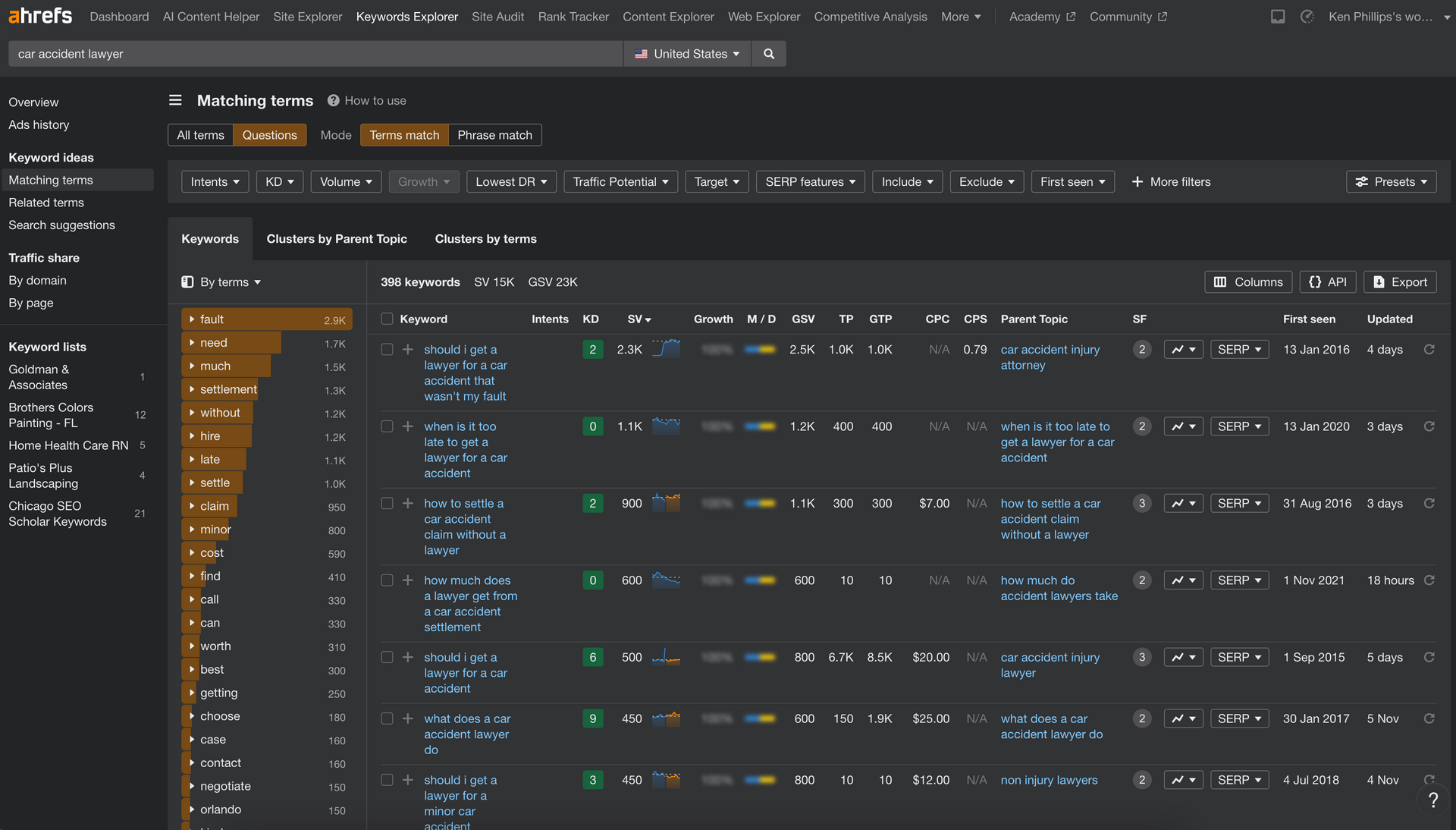Add 'what does a car accident lawyer do' to list

pyautogui.click(x=408, y=718)
